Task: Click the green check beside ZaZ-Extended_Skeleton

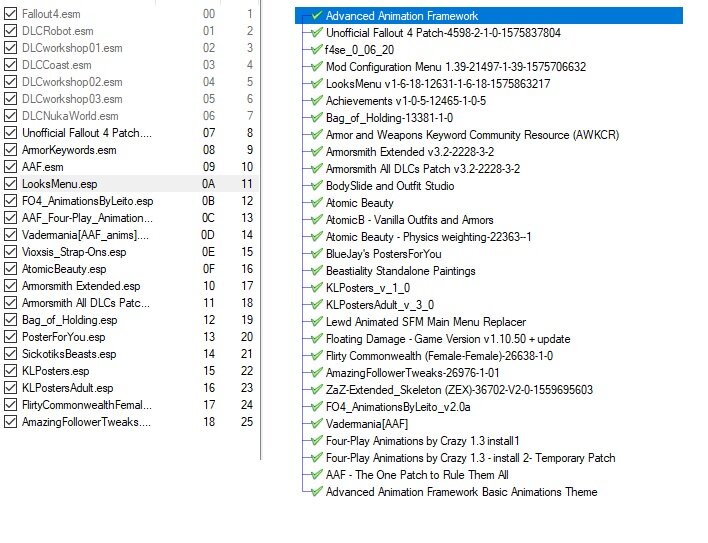Action: pos(317,390)
